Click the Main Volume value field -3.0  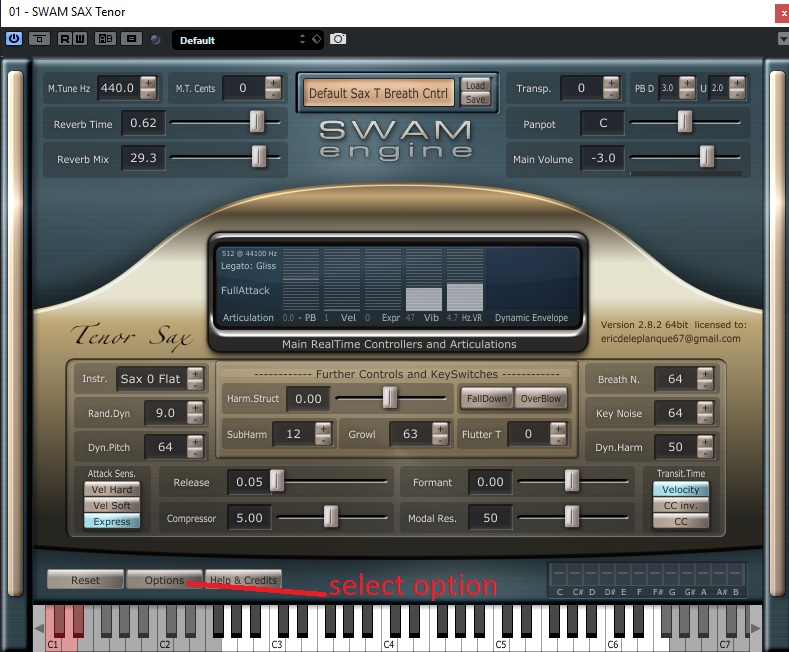[603, 158]
